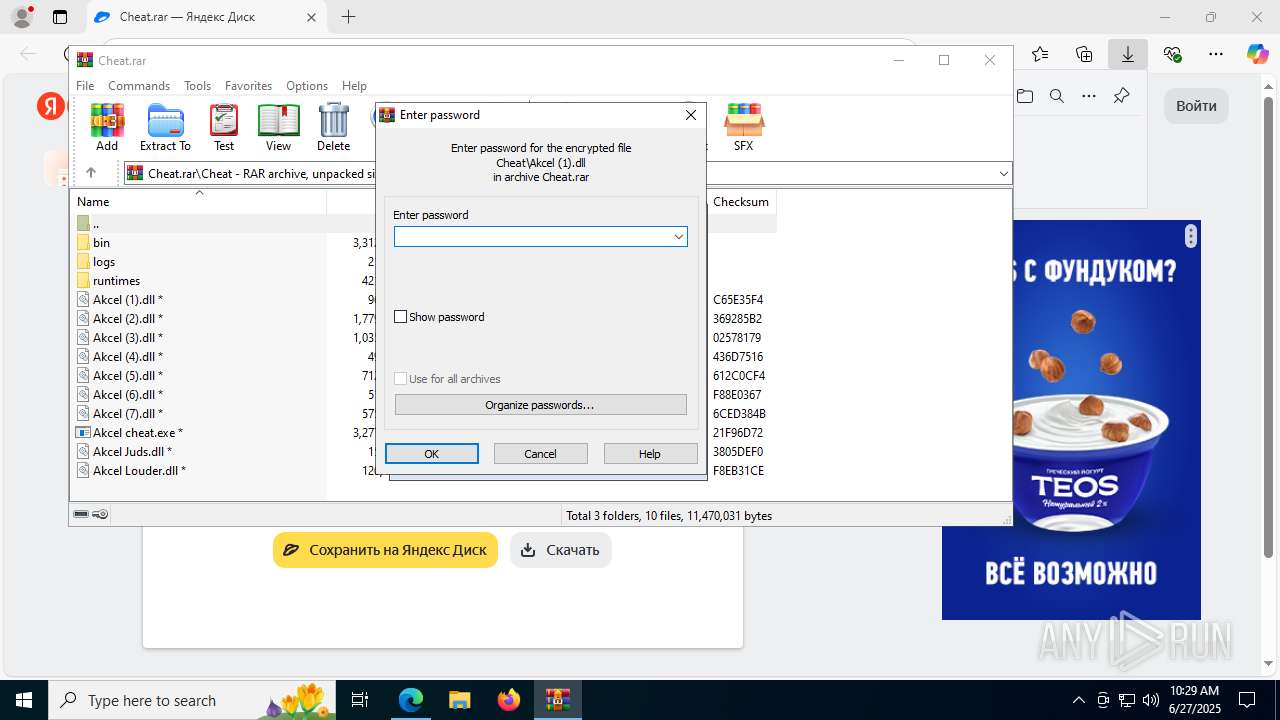The height and width of the screenshot is (720, 1280).
Task: Click the SFX toolbar icon
Action: click(743, 127)
